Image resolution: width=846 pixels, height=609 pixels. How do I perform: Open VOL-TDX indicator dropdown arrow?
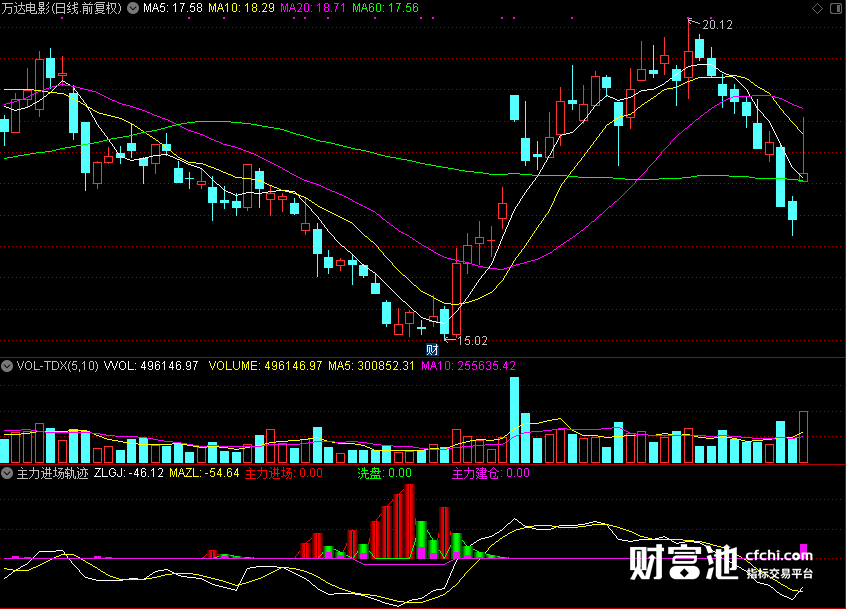(7, 366)
